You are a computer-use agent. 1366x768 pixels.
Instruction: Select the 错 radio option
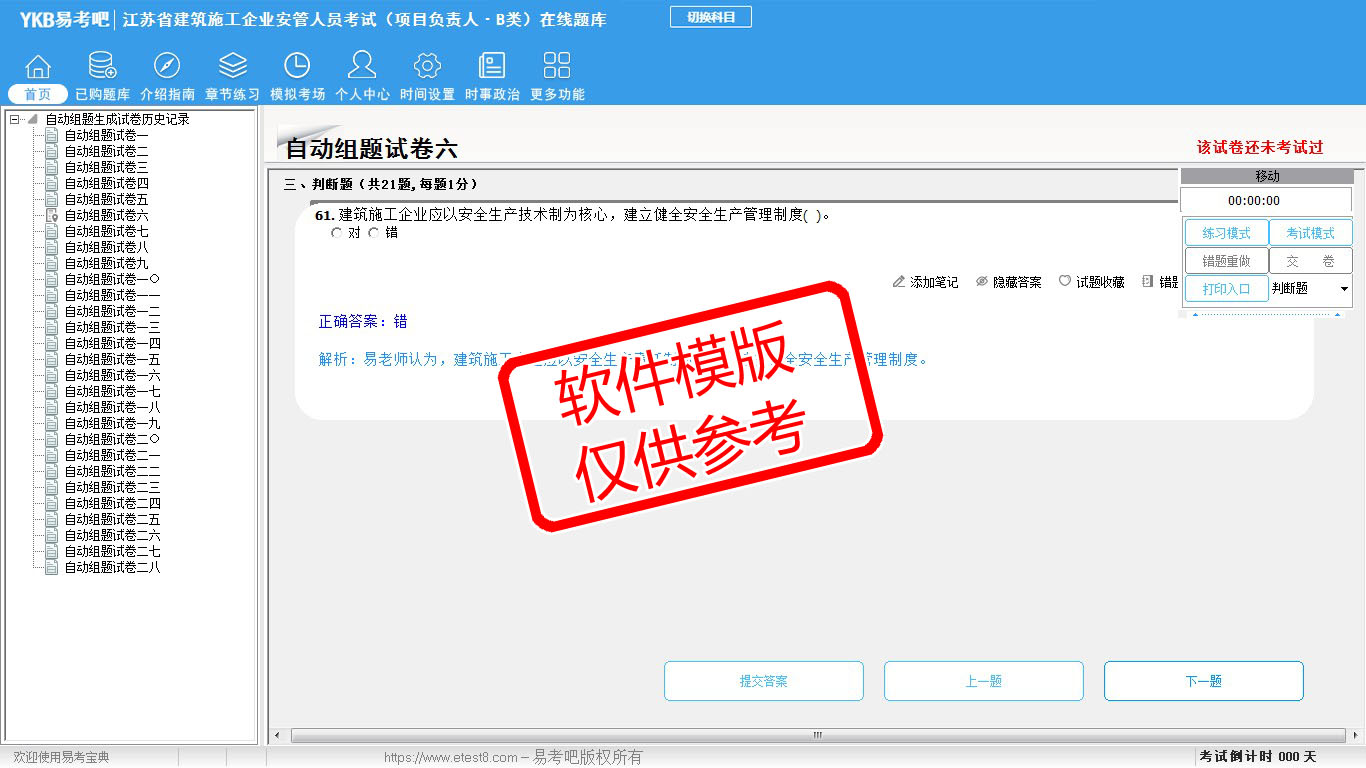coord(374,233)
